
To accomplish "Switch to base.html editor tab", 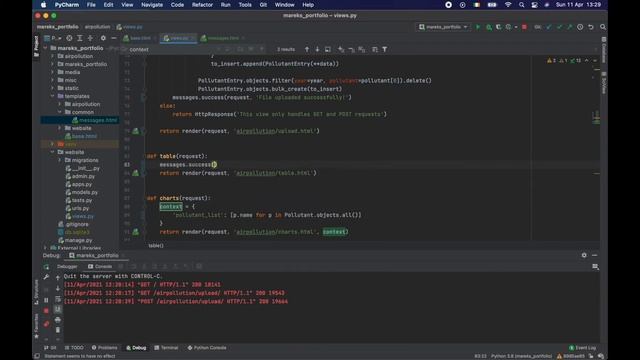I will click(140, 38).
